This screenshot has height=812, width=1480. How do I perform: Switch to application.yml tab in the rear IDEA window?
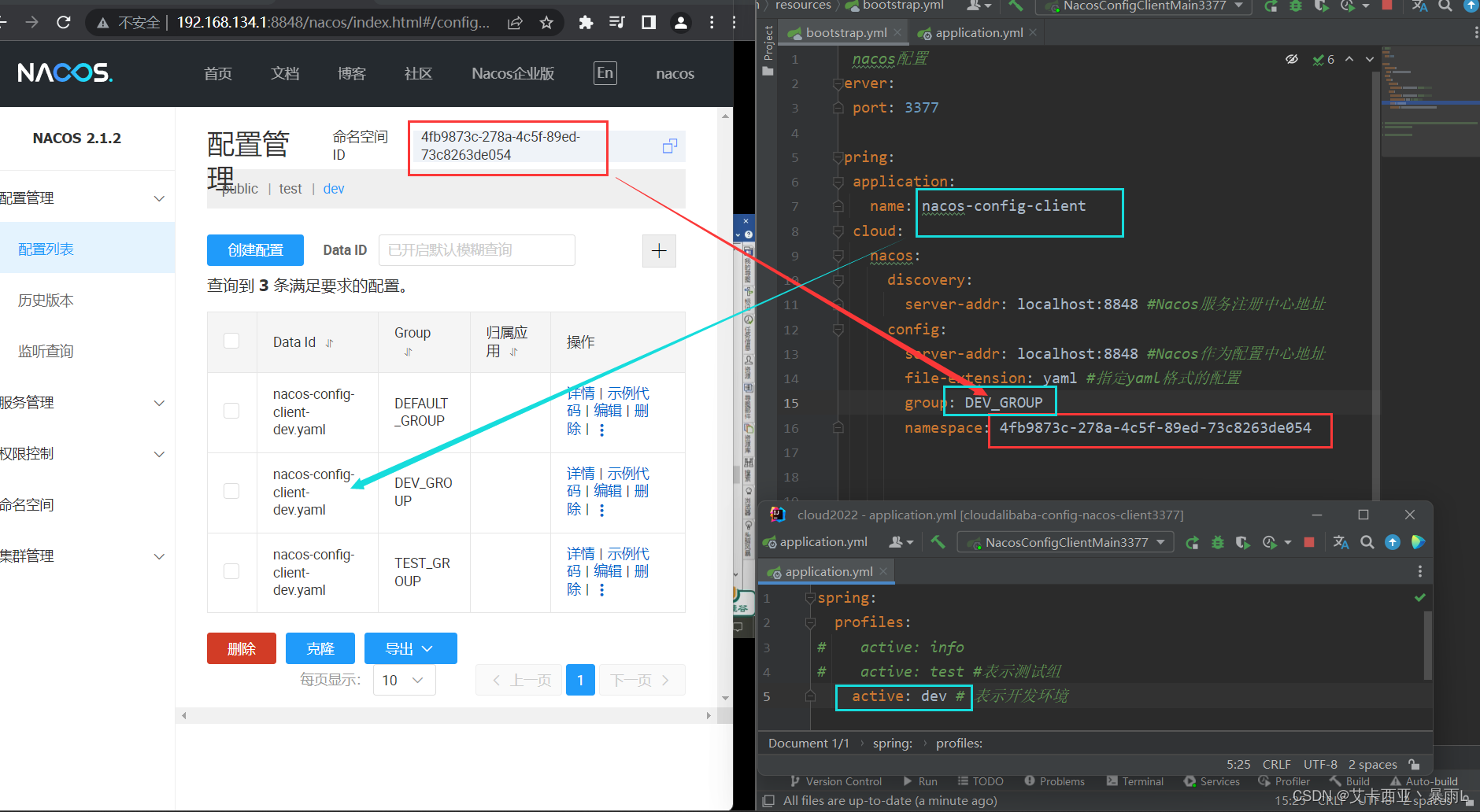click(x=978, y=32)
